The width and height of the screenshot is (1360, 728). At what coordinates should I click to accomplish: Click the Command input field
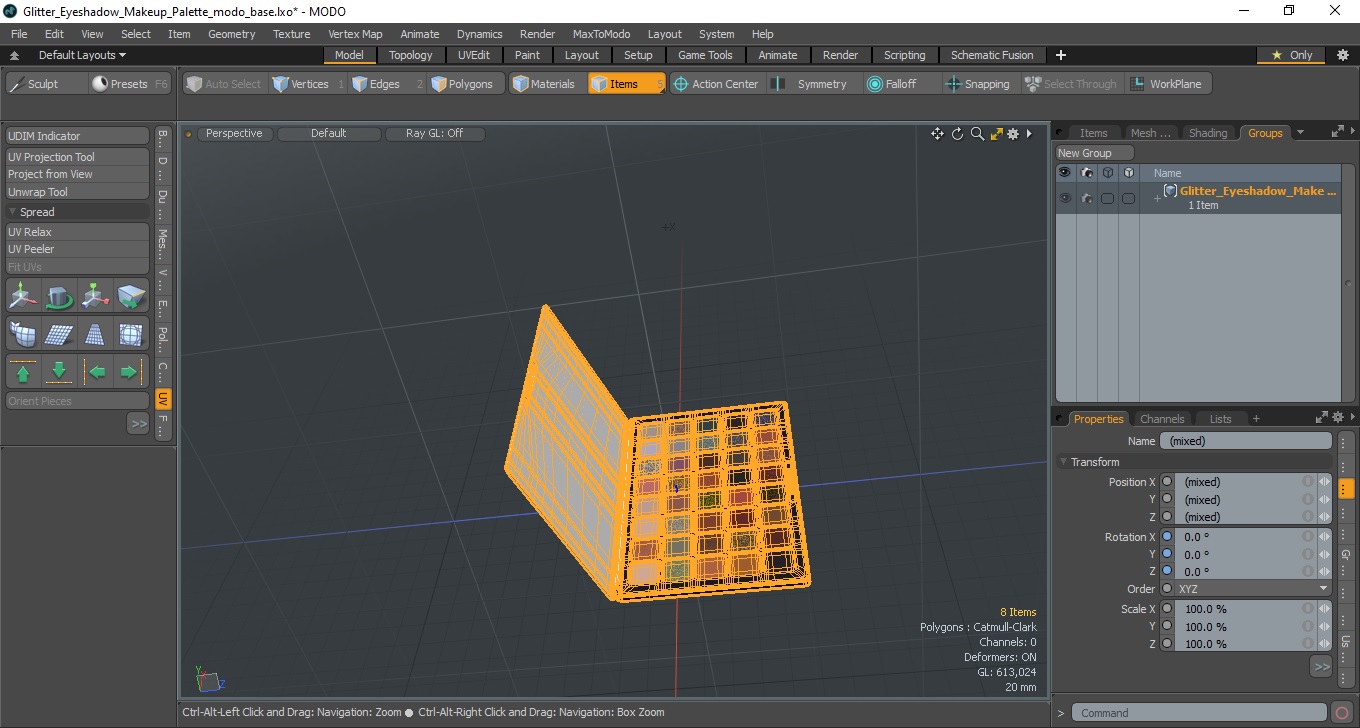(1200, 713)
